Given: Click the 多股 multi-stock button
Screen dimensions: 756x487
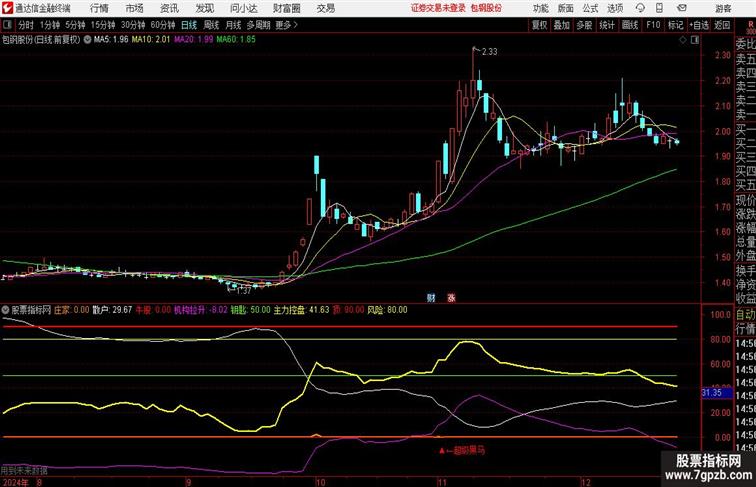Looking at the screenshot, I should [584, 25].
